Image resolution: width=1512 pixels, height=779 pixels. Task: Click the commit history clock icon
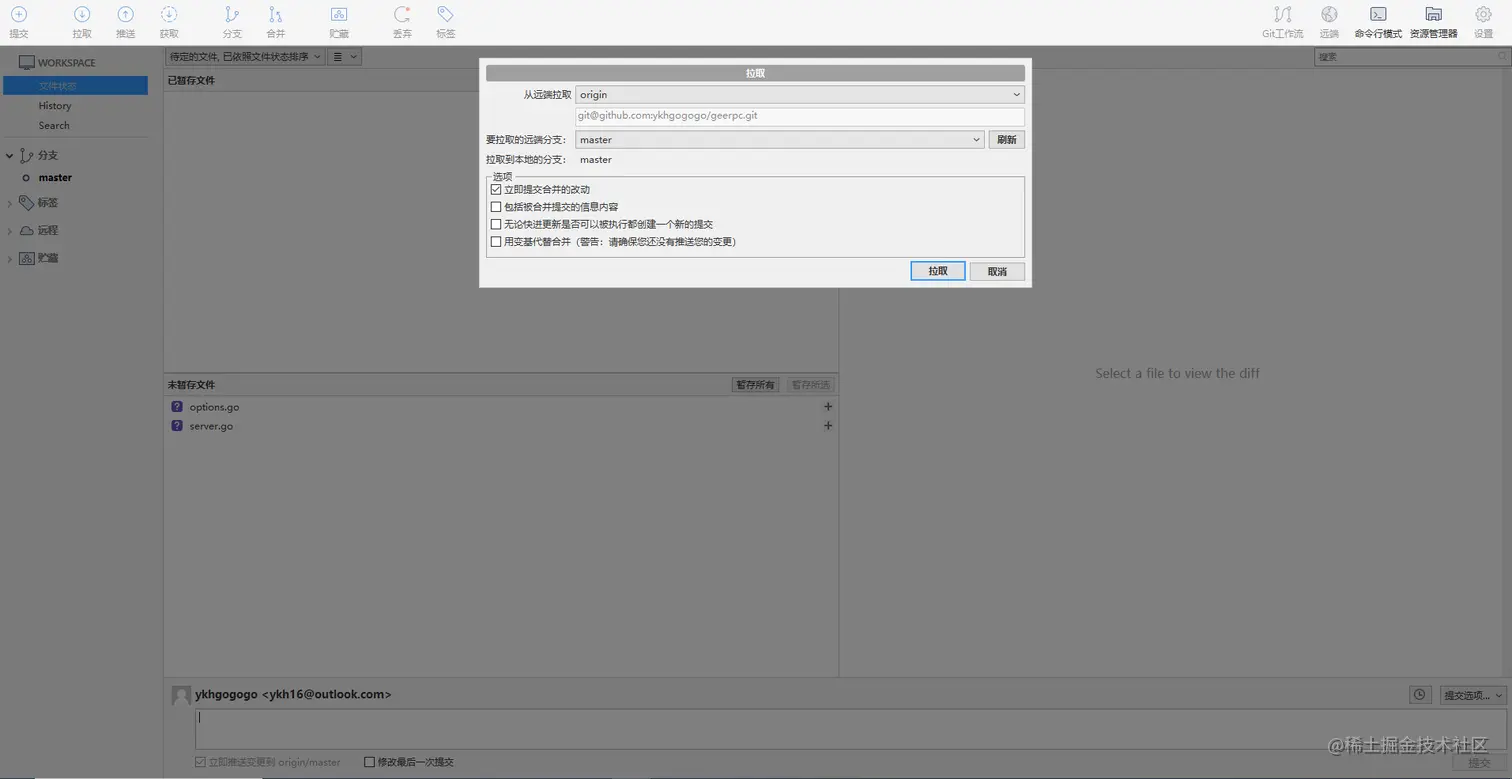tap(1419, 695)
